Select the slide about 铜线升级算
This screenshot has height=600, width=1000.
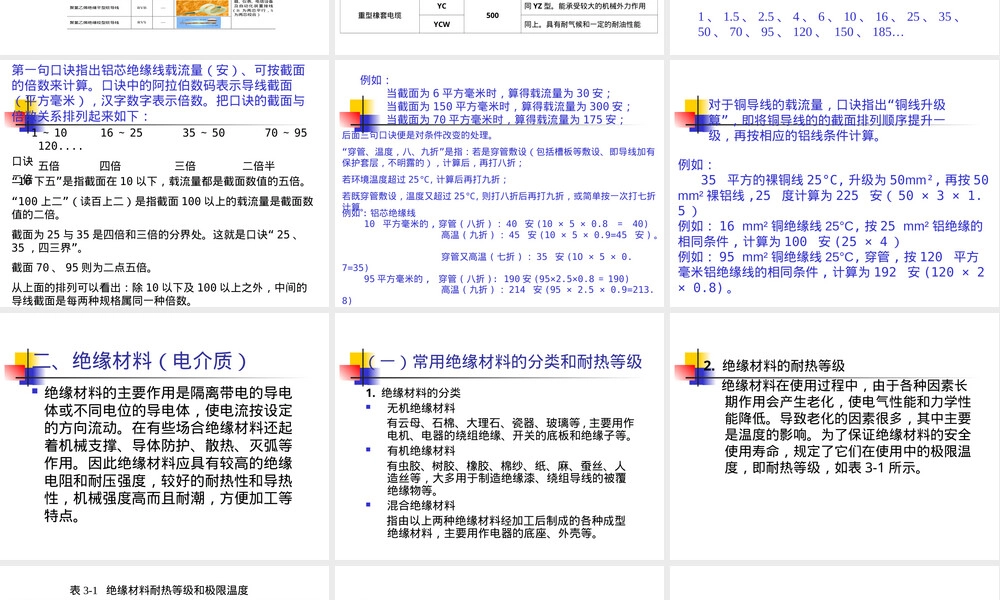(x=835, y=184)
